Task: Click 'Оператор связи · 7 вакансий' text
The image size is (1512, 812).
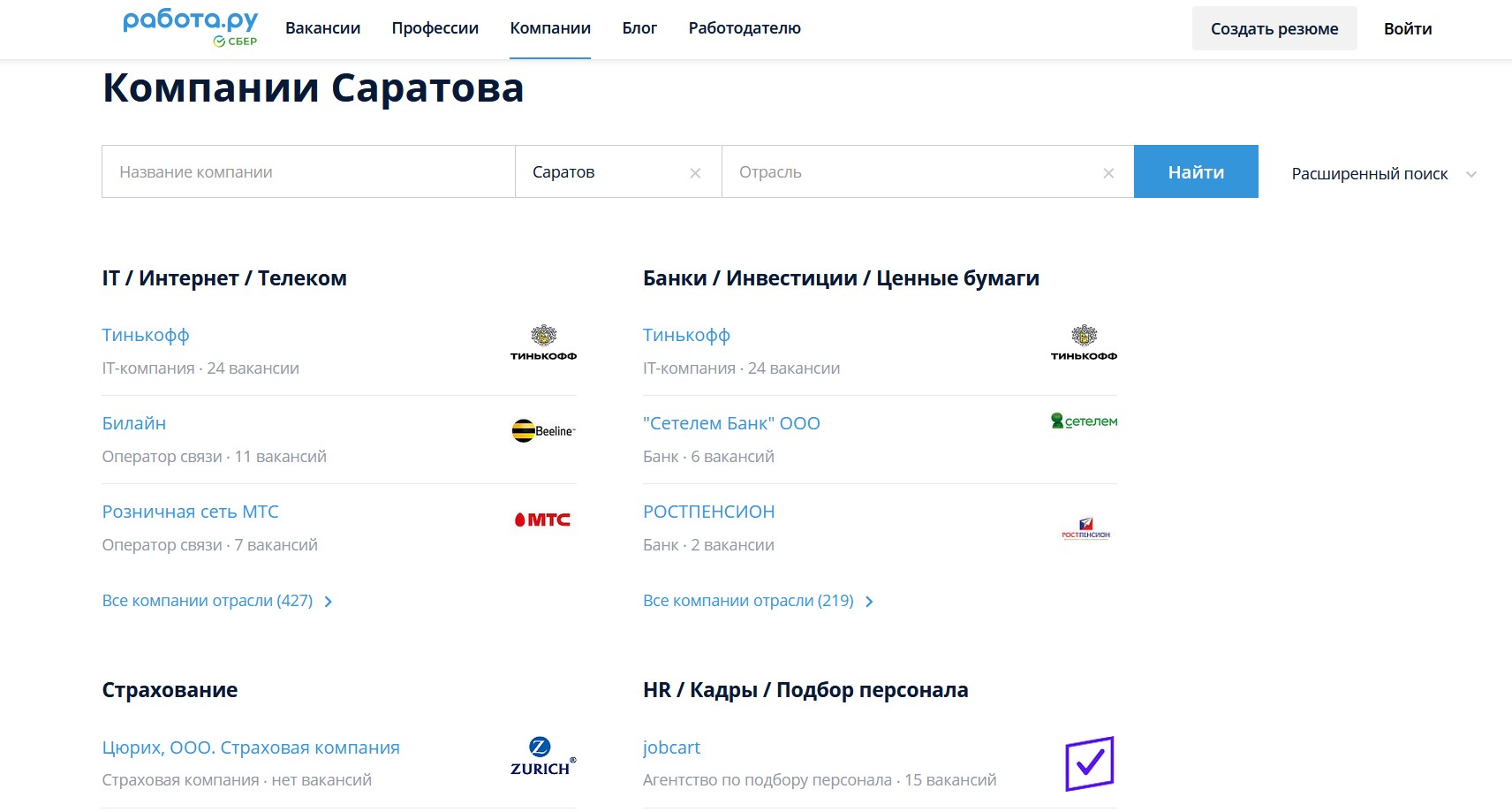Action: 210,545
